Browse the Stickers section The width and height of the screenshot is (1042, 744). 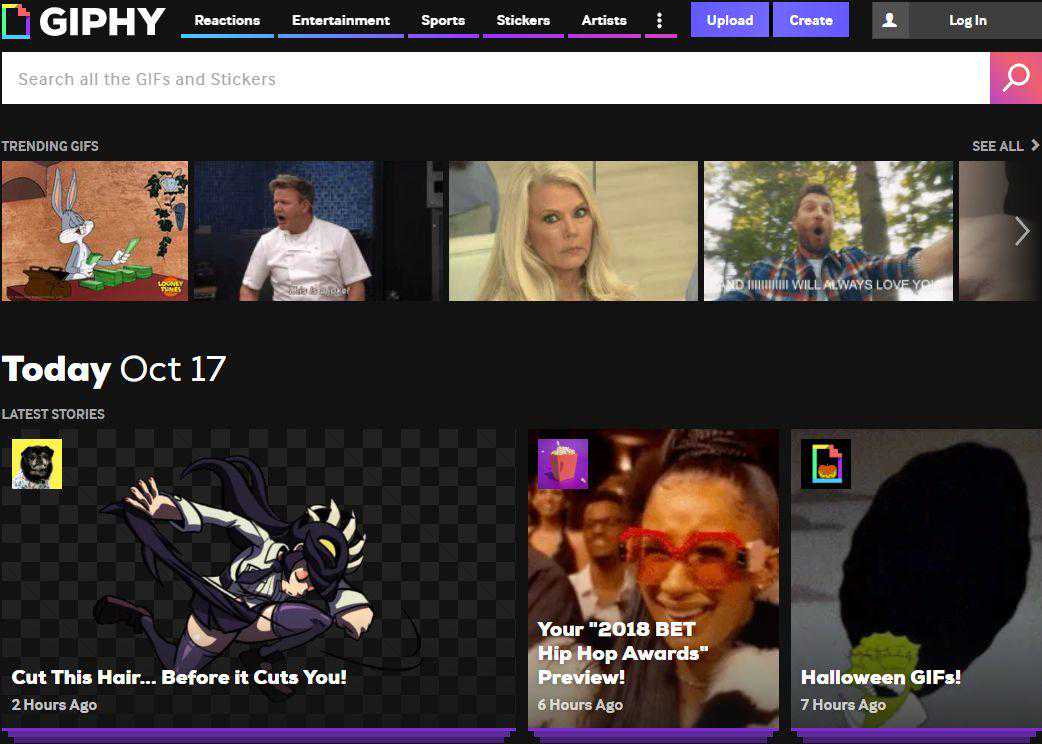coord(523,20)
